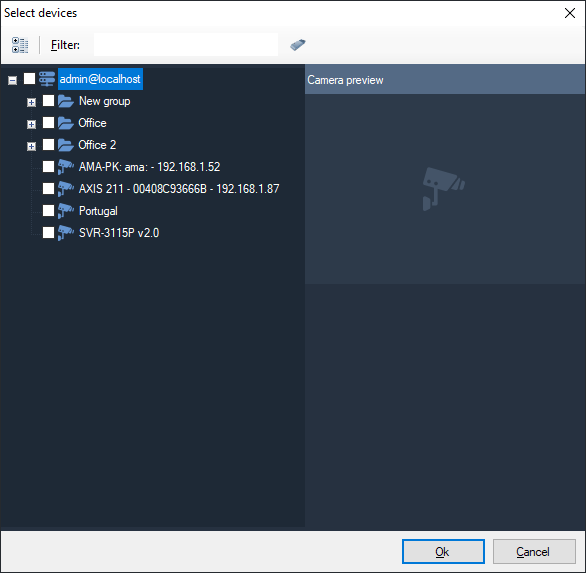Click the New group folder icon
Viewport: 586px width, 573px height.
point(66,101)
